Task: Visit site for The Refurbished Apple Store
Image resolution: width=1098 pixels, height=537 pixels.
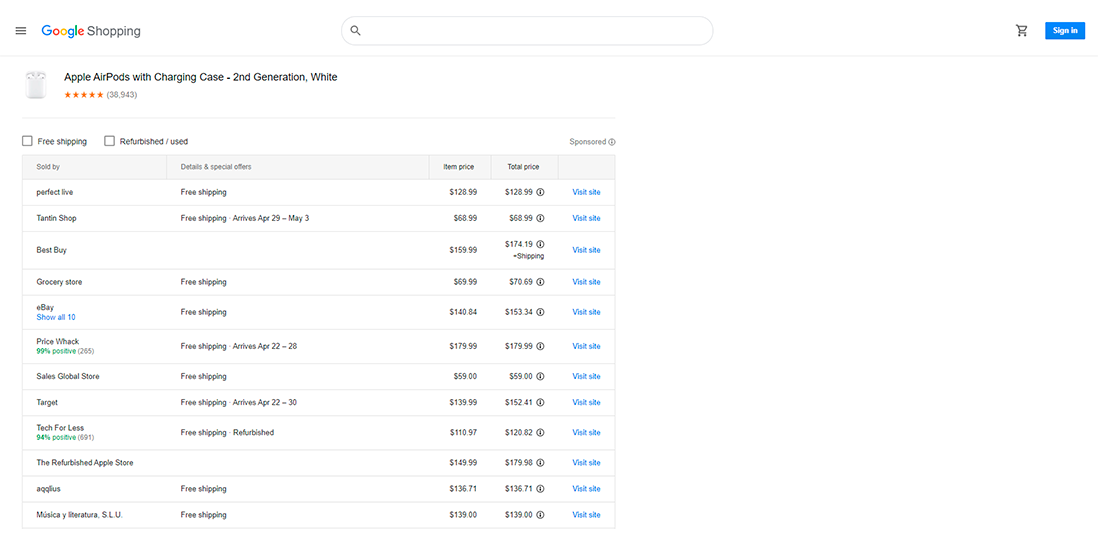Action: 586,463
